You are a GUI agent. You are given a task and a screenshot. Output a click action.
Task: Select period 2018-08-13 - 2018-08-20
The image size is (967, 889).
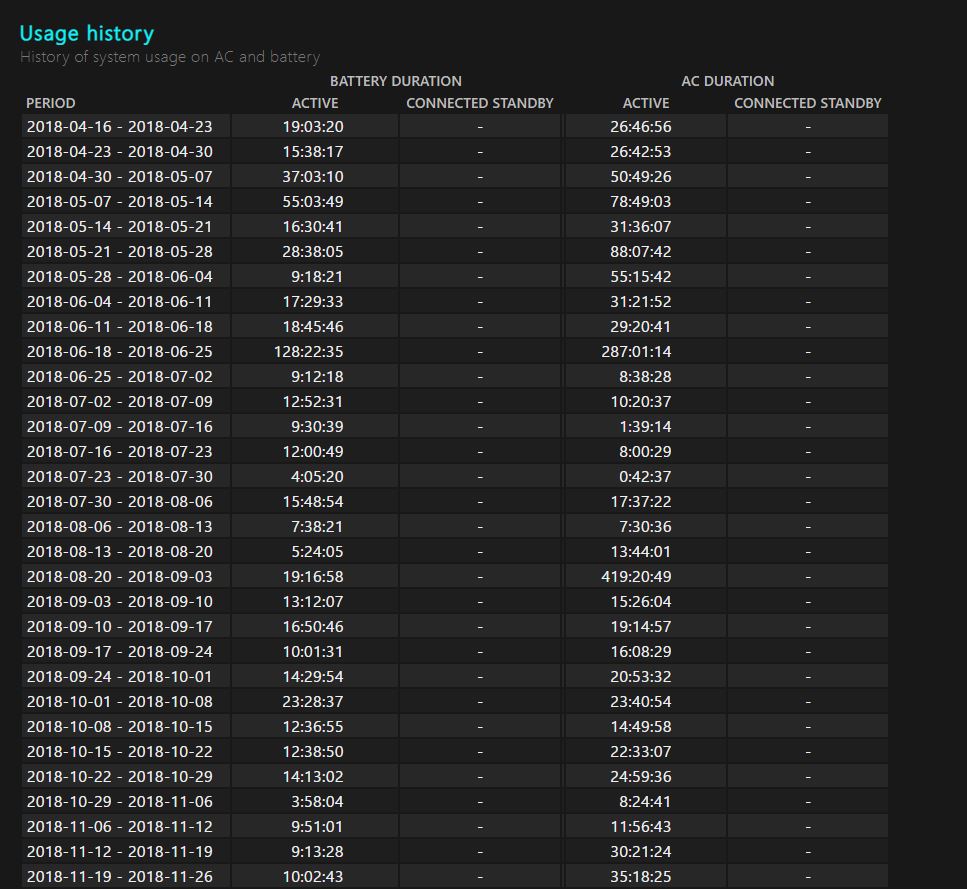click(120, 551)
